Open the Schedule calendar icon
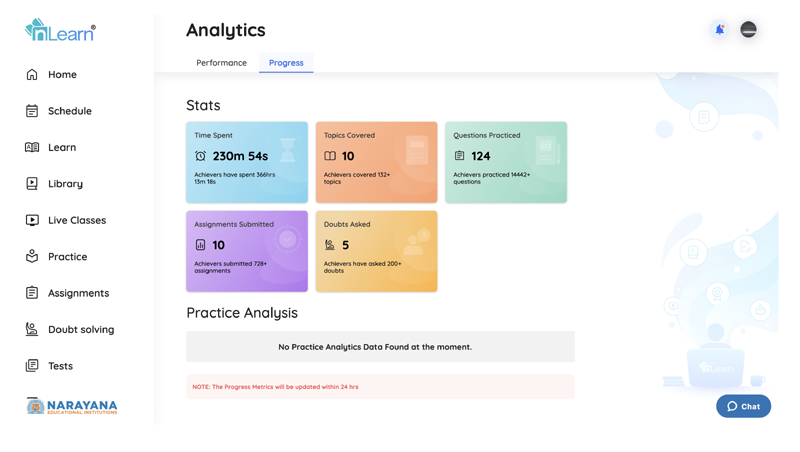Image resolution: width=800 pixels, height=452 pixels. 32,111
